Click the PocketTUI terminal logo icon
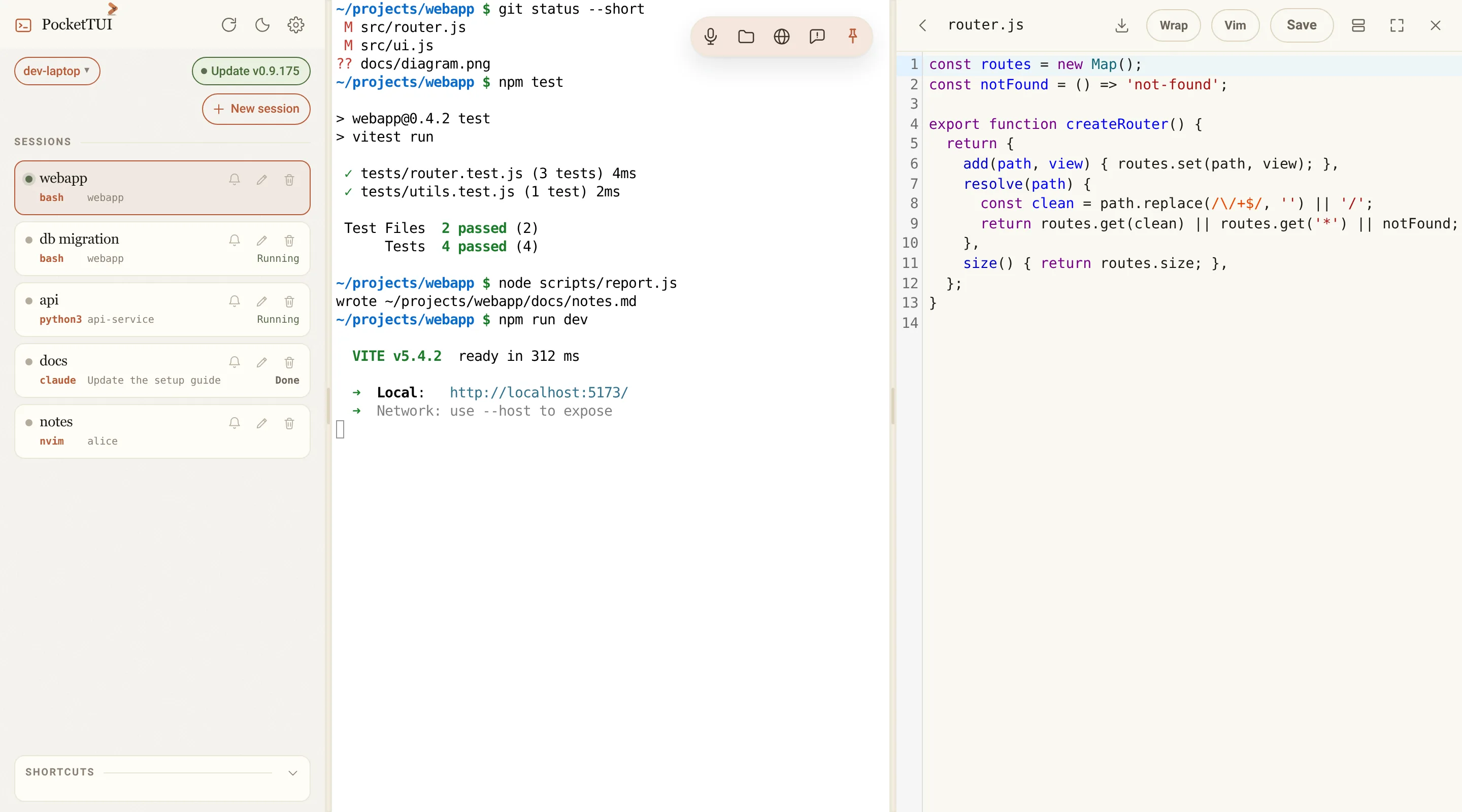Screen dimensions: 1462x812 tap(23, 25)
